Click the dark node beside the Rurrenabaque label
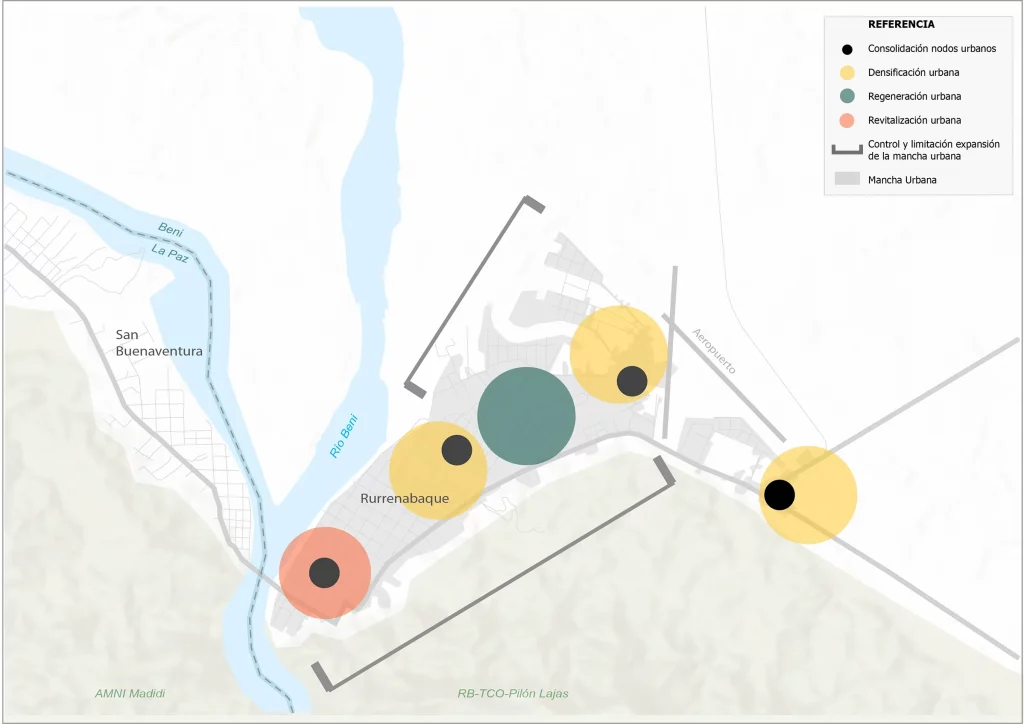 click(457, 450)
